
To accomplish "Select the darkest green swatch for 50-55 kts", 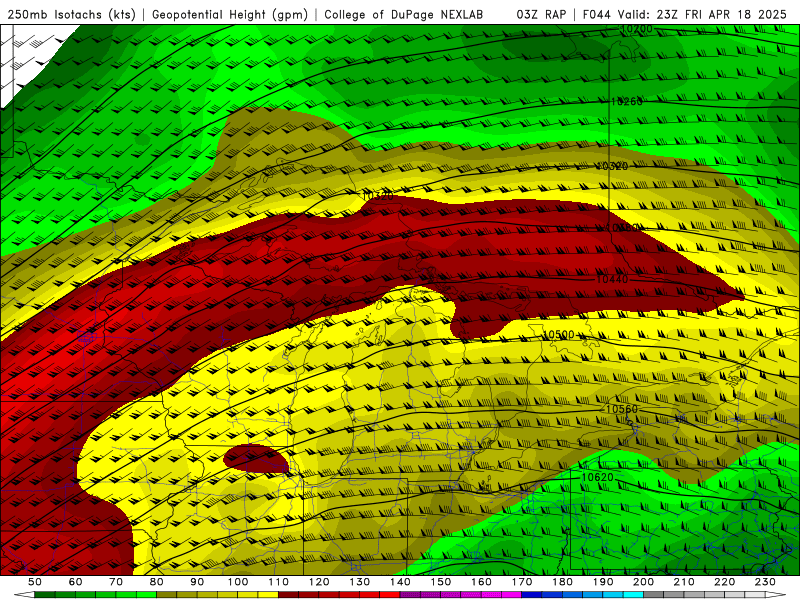I will click(44, 595).
